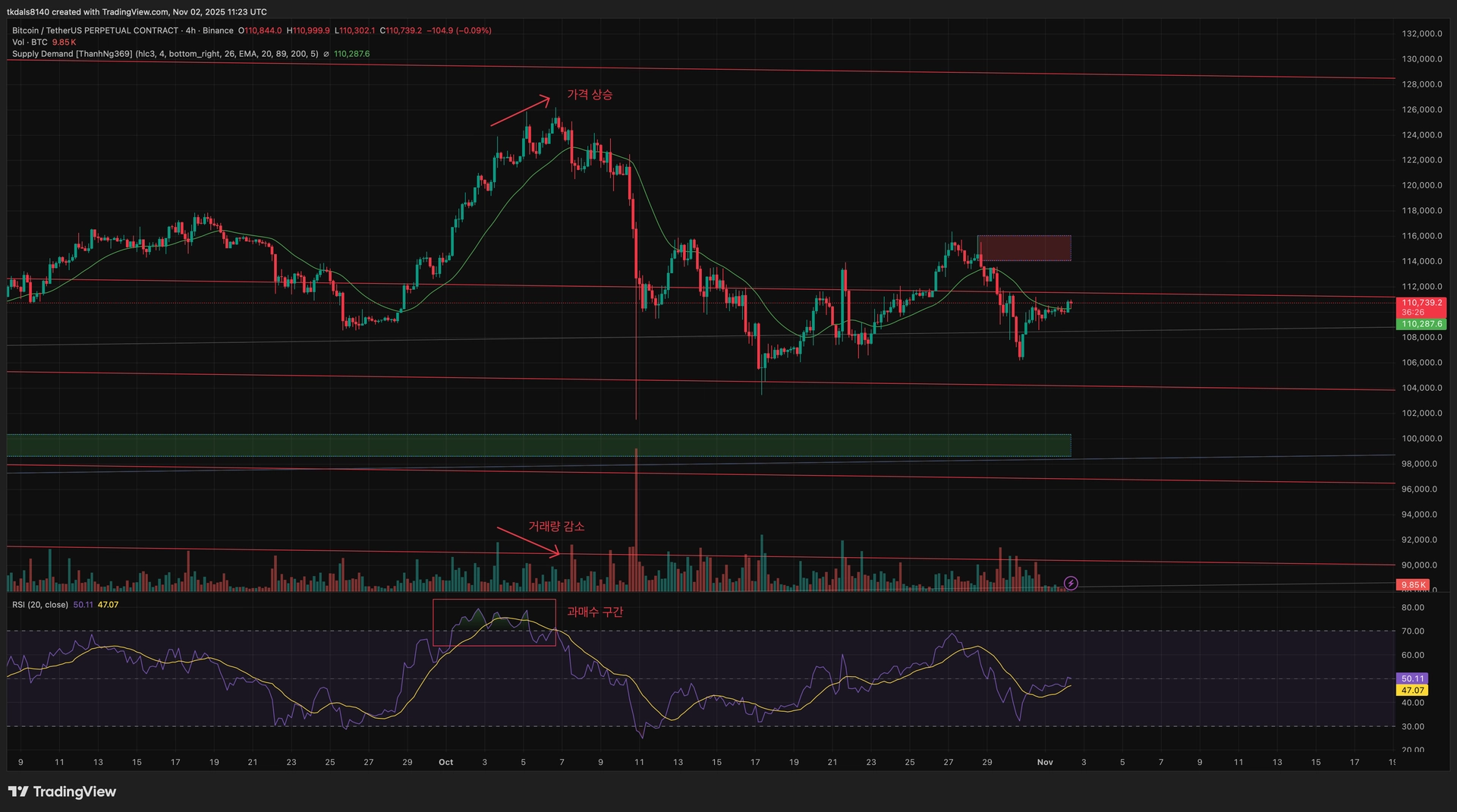The width and height of the screenshot is (1457, 812).
Task: Click the RSI (20, close) legend label
Action: click(40, 605)
